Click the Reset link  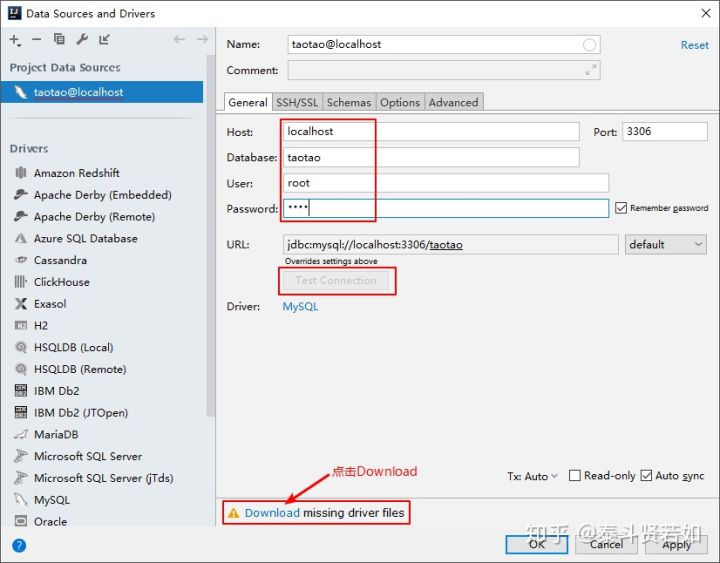tap(694, 45)
